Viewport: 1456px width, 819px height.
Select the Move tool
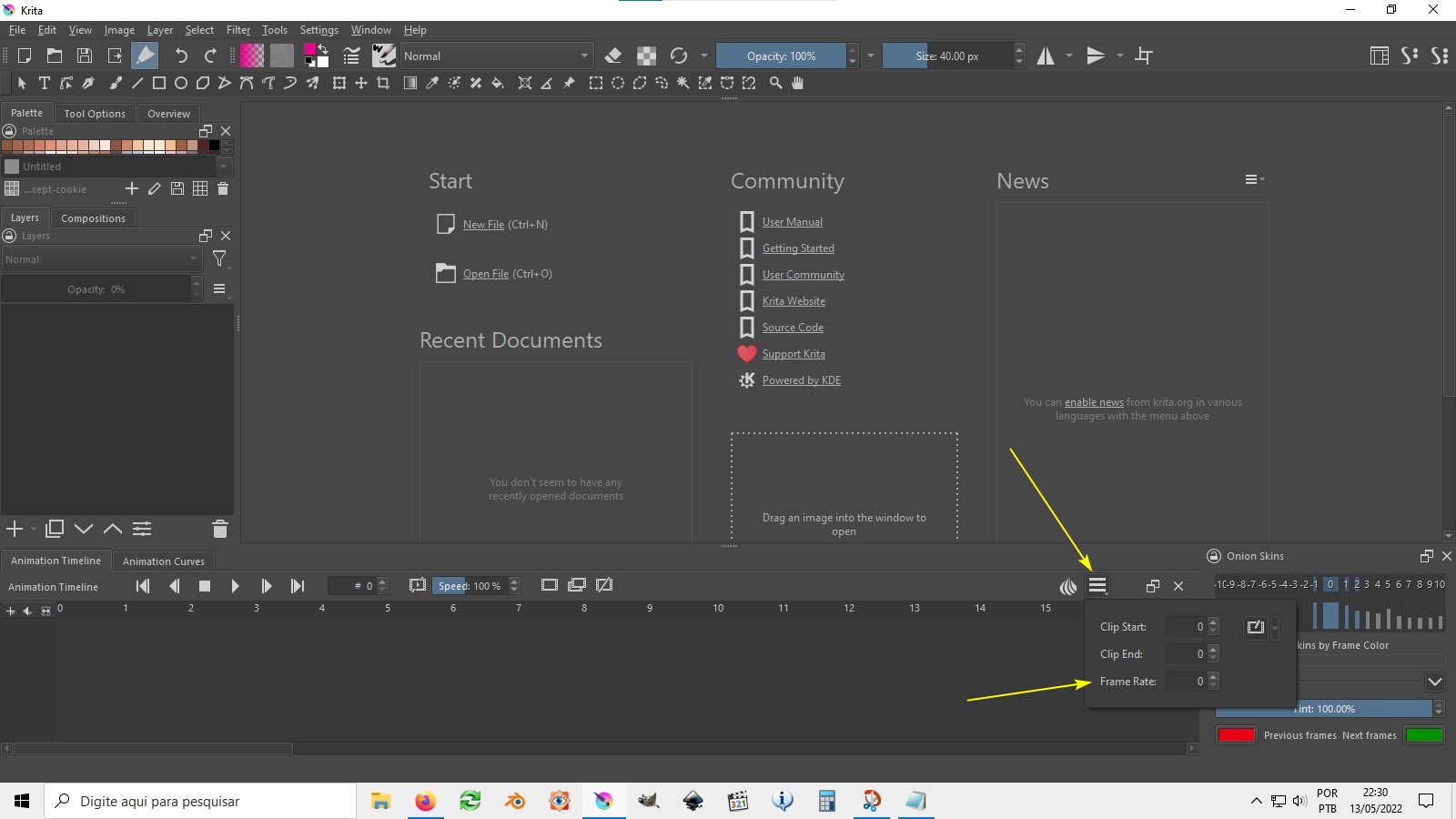point(361,83)
